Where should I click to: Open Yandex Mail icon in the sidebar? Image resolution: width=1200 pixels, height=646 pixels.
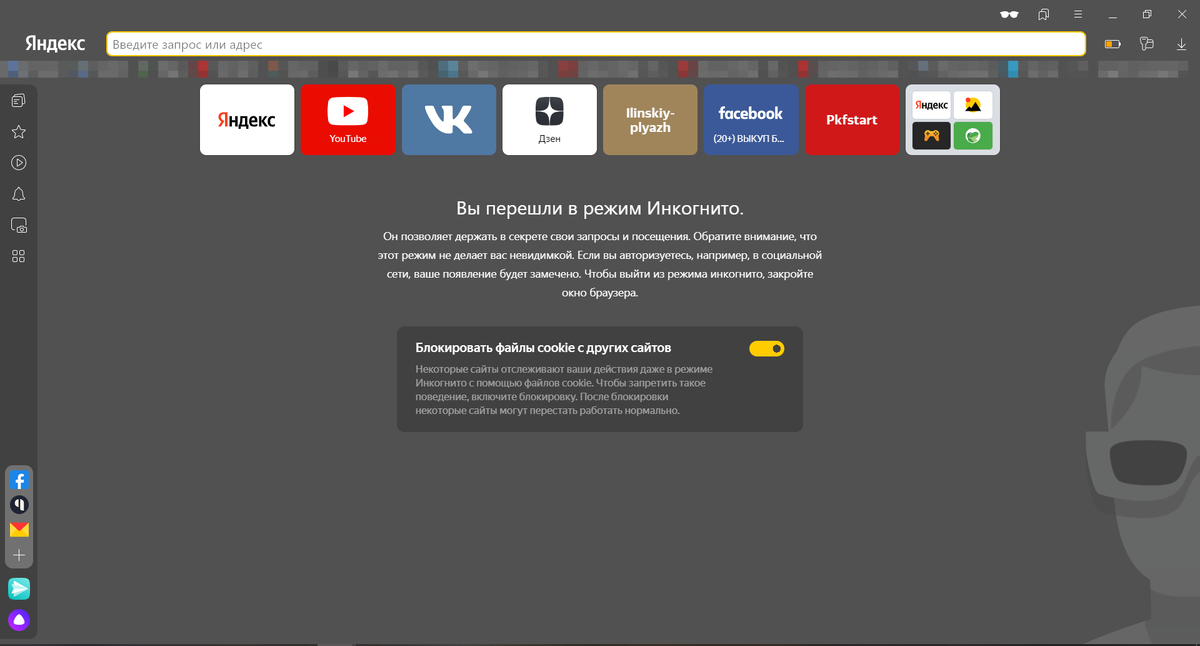19,529
